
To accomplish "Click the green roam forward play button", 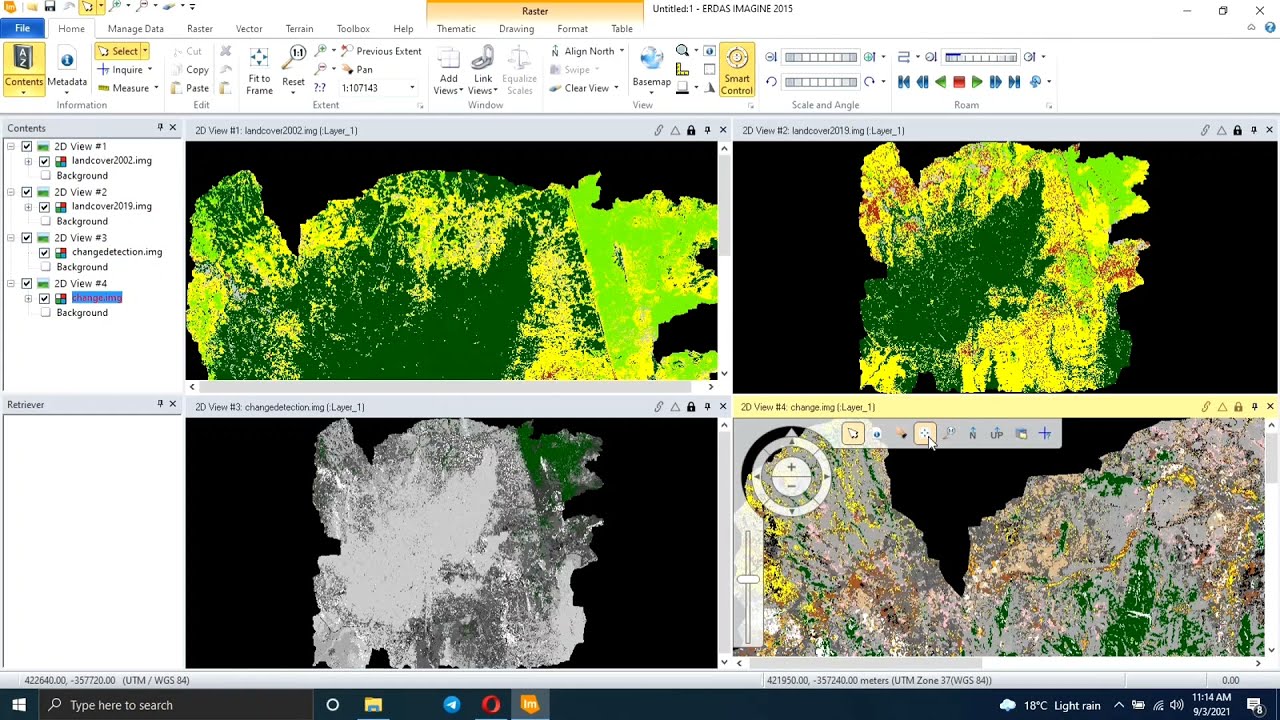I will (x=977, y=82).
